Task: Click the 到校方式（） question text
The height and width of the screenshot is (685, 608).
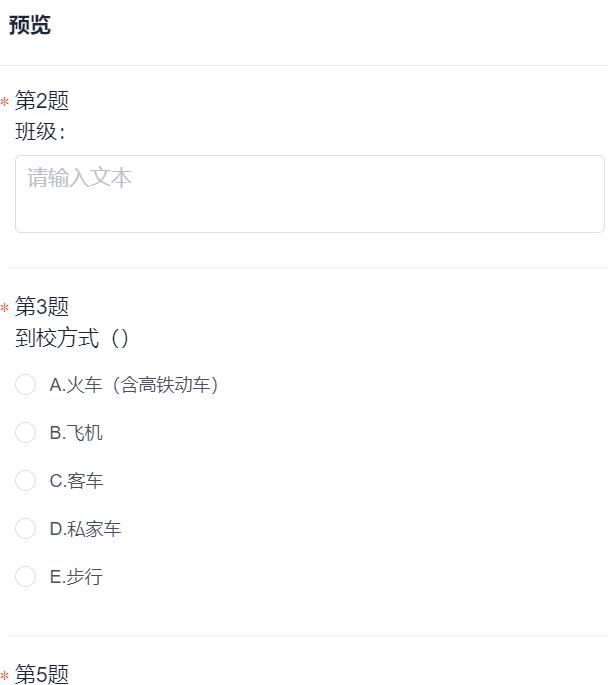Action: click(73, 338)
